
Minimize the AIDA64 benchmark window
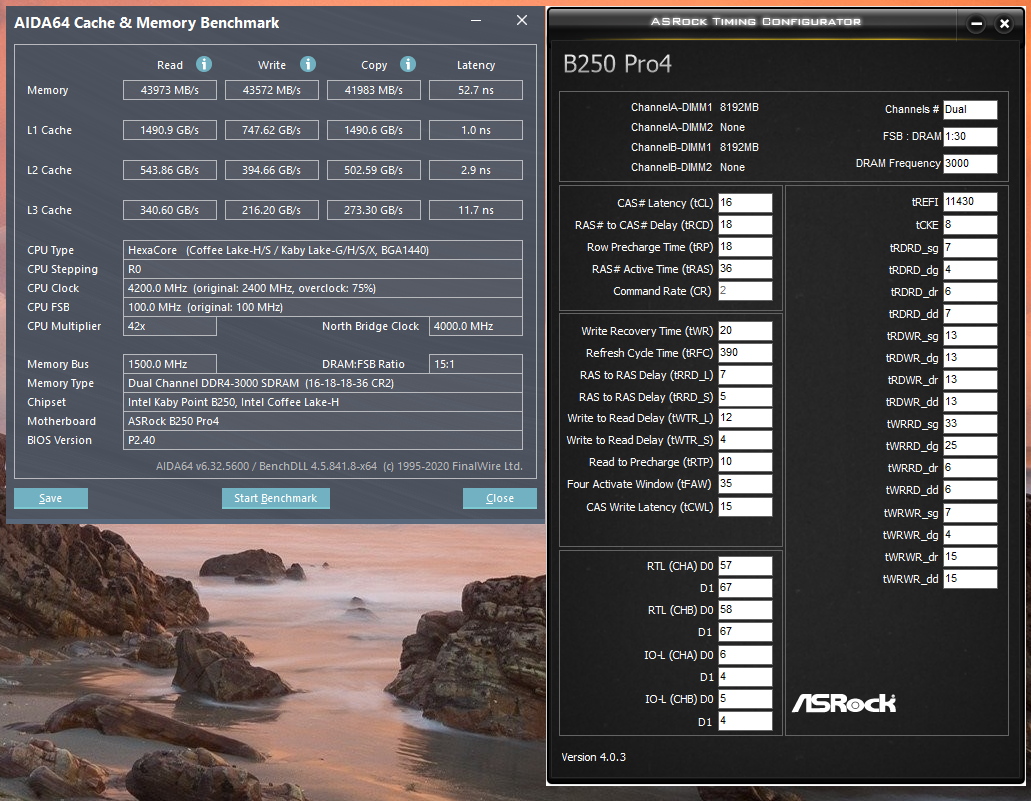tap(476, 21)
